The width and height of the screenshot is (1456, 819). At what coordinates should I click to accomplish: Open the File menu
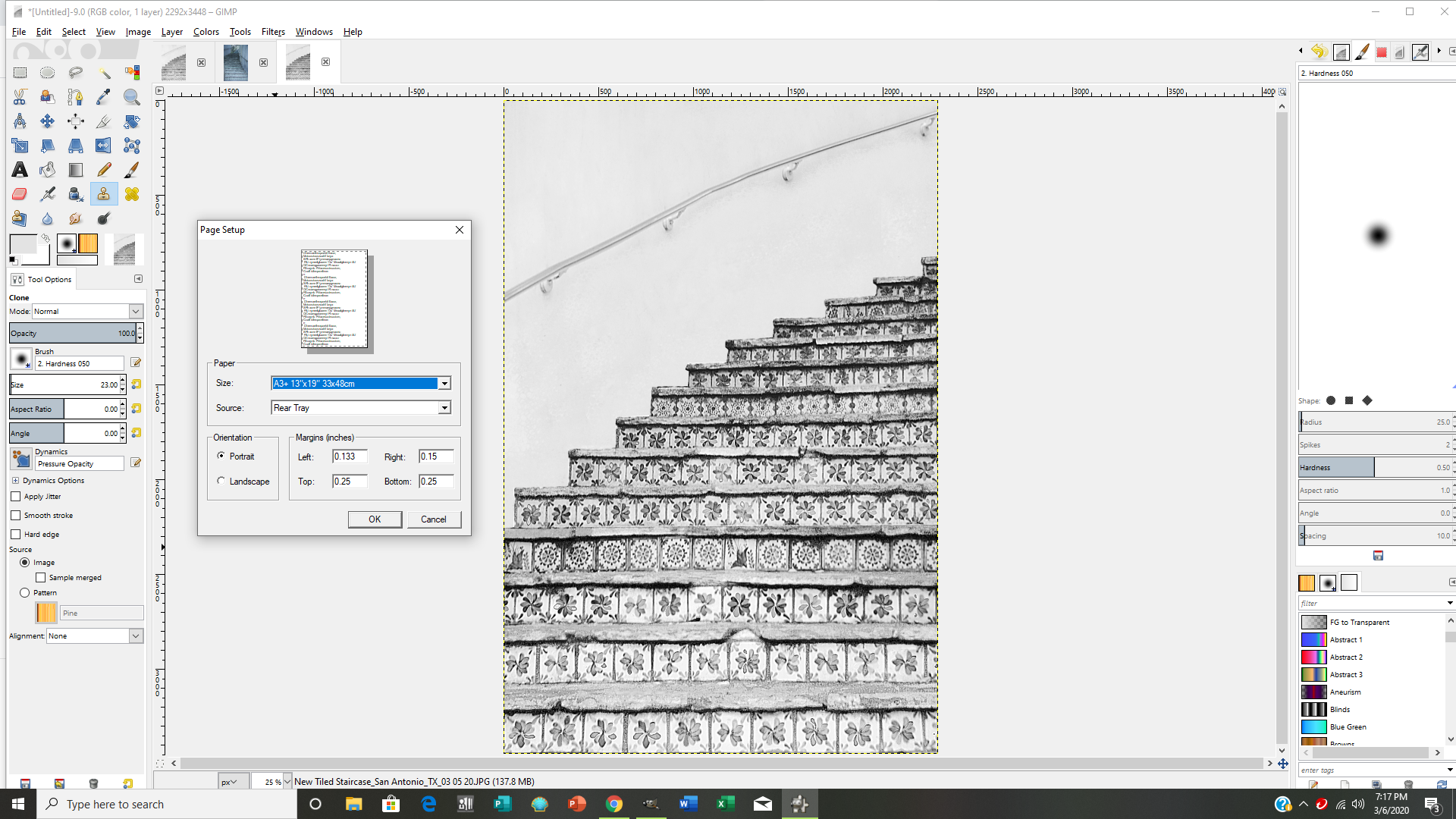[19, 32]
